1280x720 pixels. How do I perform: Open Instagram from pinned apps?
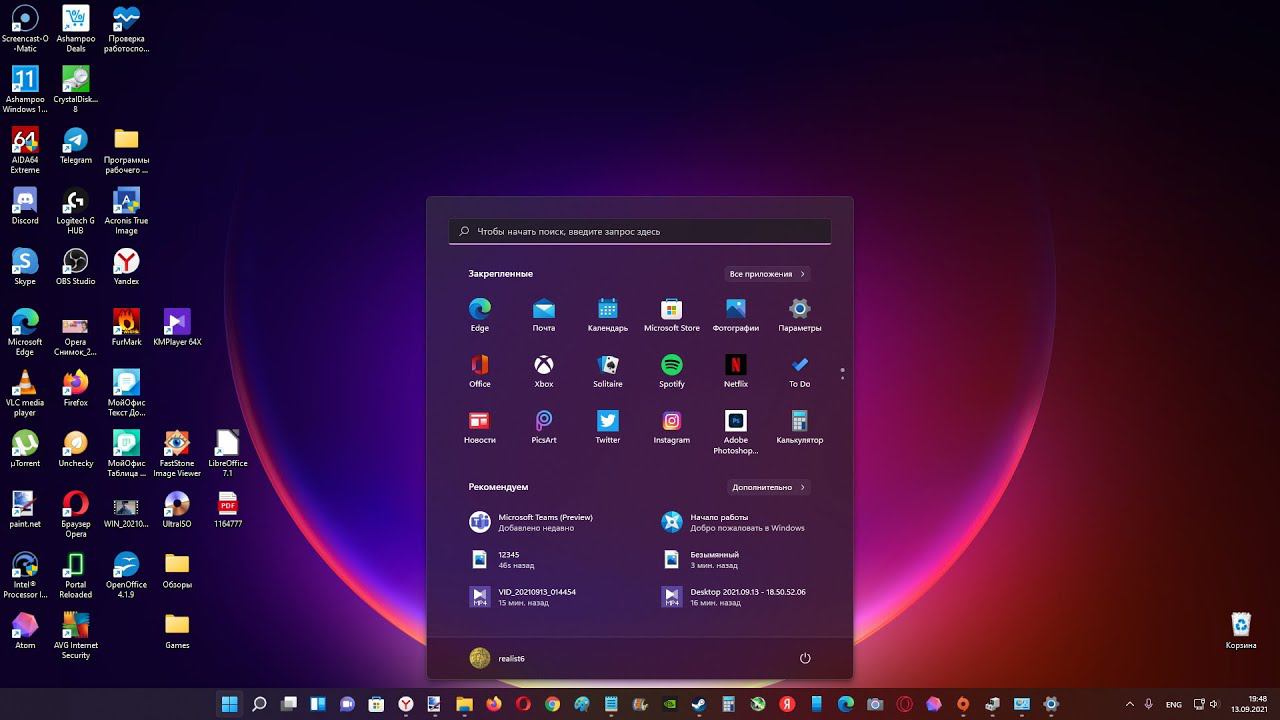click(x=672, y=427)
